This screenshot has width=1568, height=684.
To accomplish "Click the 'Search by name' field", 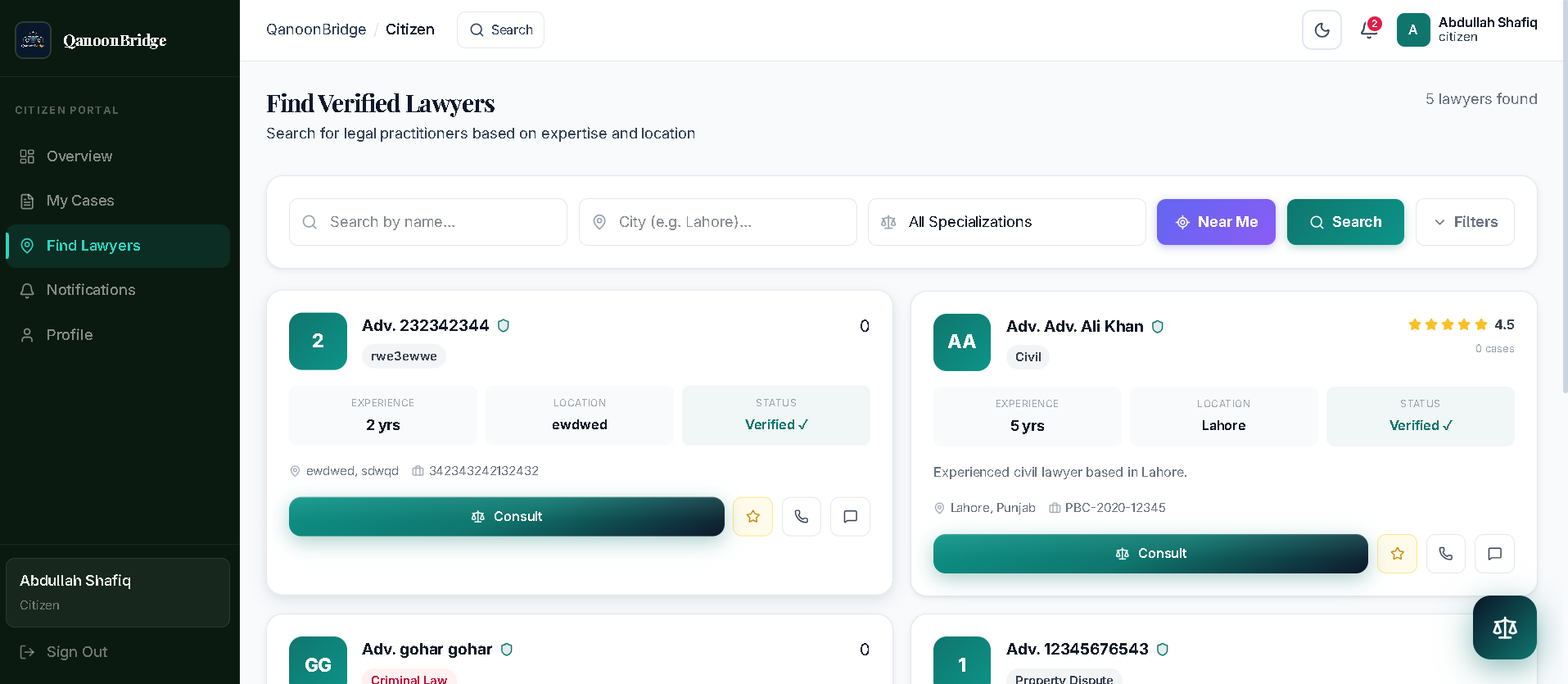I will [428, 222].
